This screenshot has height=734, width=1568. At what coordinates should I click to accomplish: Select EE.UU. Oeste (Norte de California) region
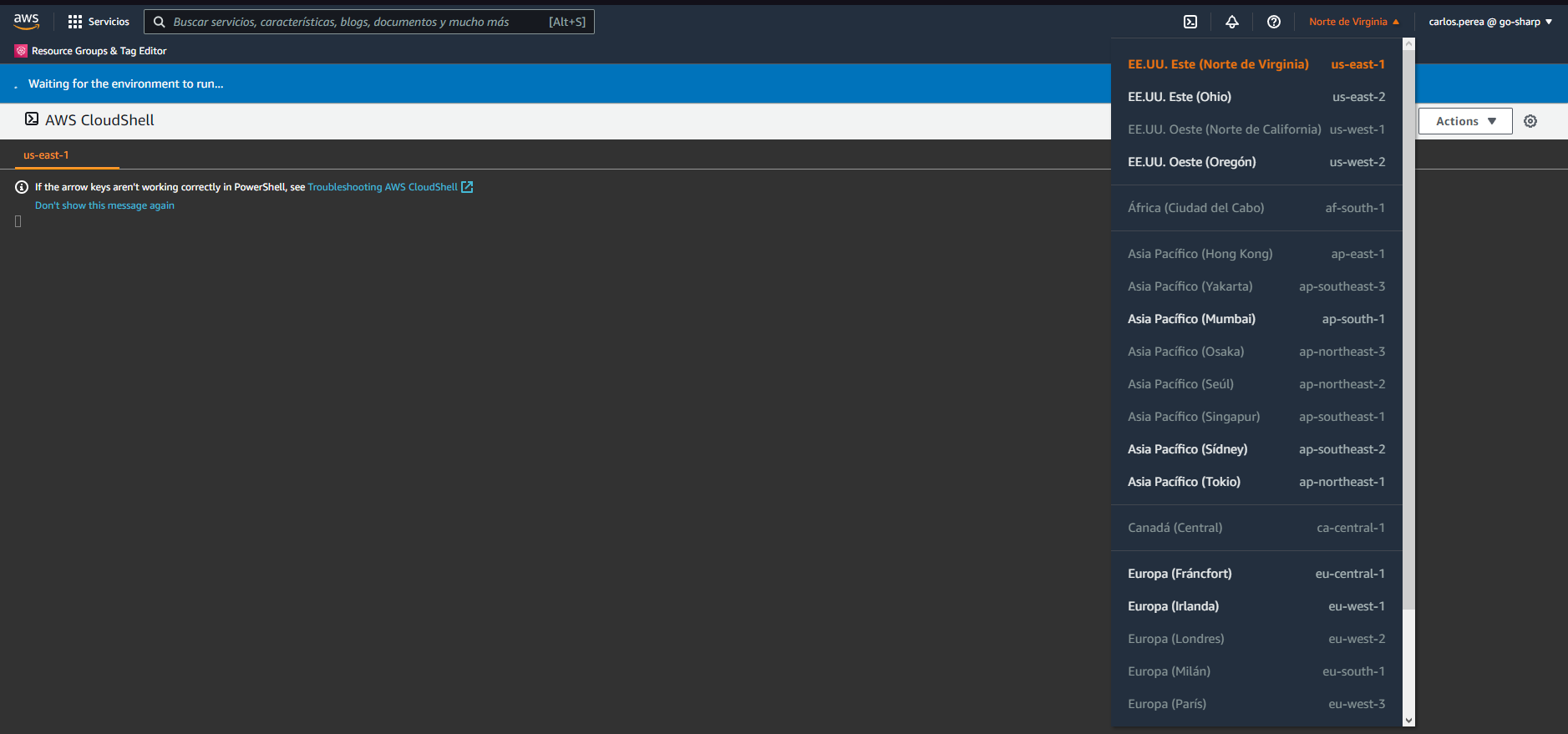coord(1256,129)
